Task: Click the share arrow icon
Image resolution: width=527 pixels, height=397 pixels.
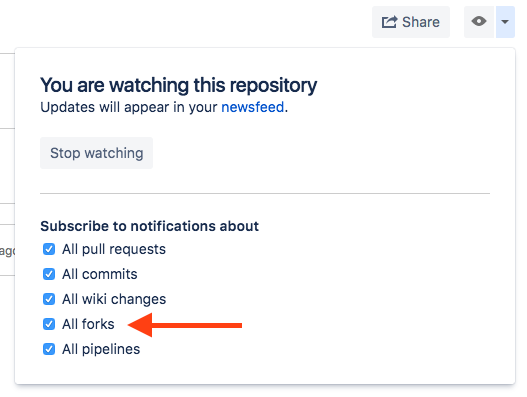Action: [x=390, y=22]
